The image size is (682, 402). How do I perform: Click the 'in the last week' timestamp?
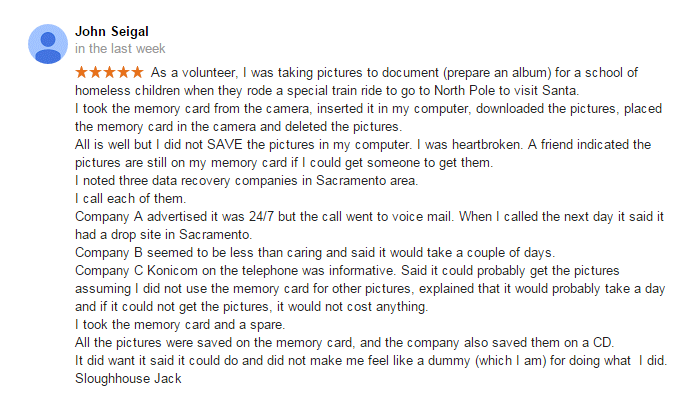pos(120,48)
